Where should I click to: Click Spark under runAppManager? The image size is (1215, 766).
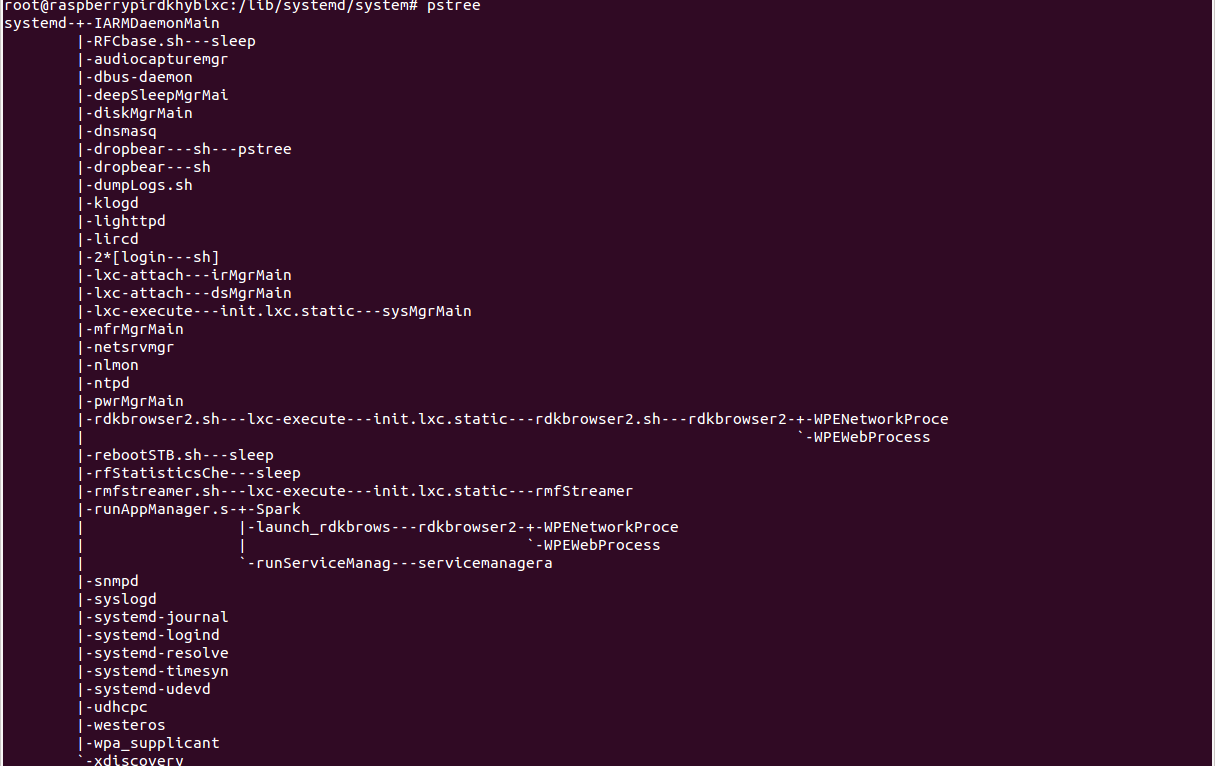[x=278, y=509]
